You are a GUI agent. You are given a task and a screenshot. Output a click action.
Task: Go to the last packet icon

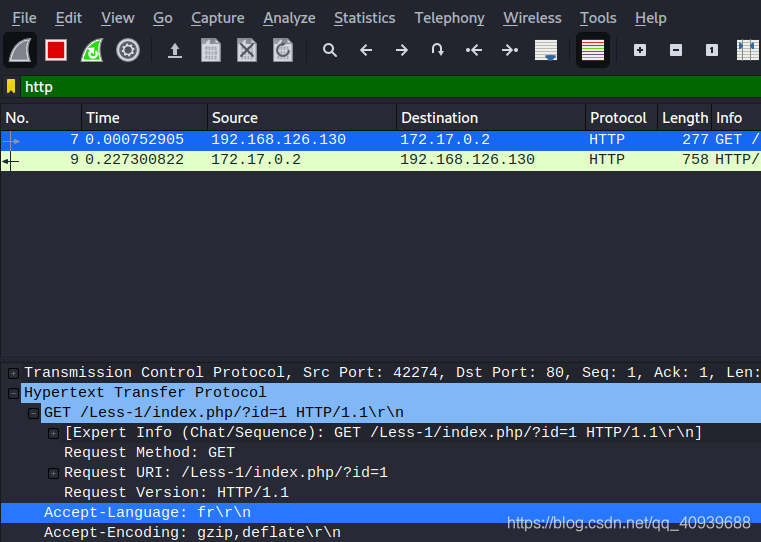pyautogui.click(x=510, y=50)
